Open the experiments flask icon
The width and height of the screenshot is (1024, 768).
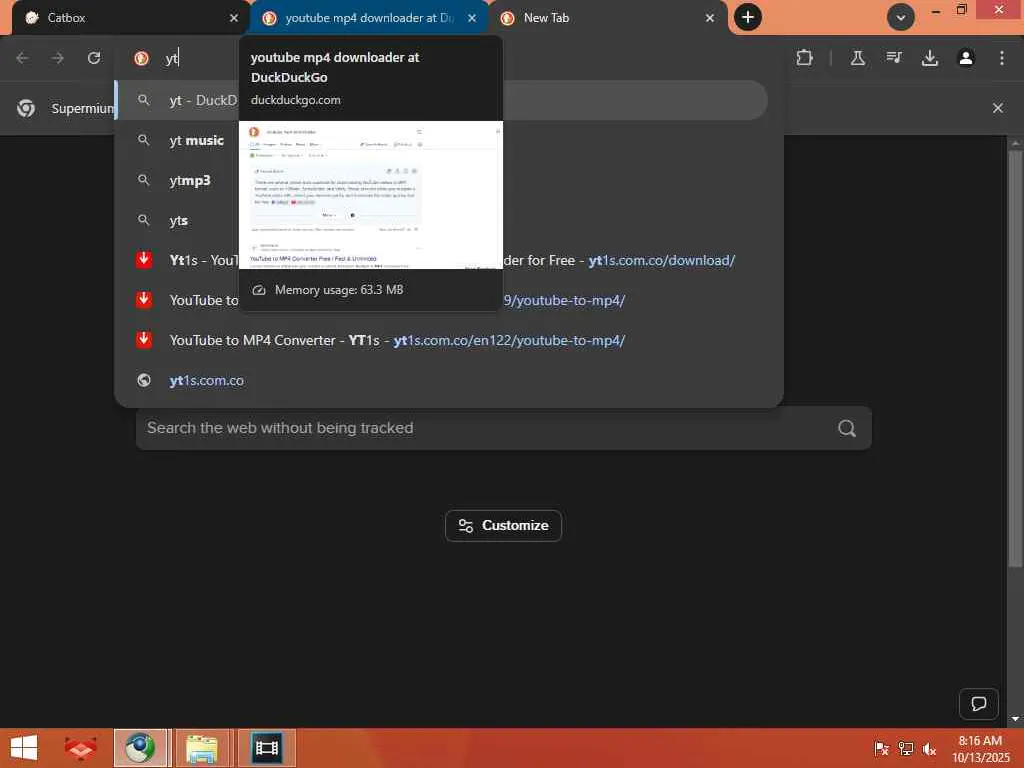tap(858, 58)
